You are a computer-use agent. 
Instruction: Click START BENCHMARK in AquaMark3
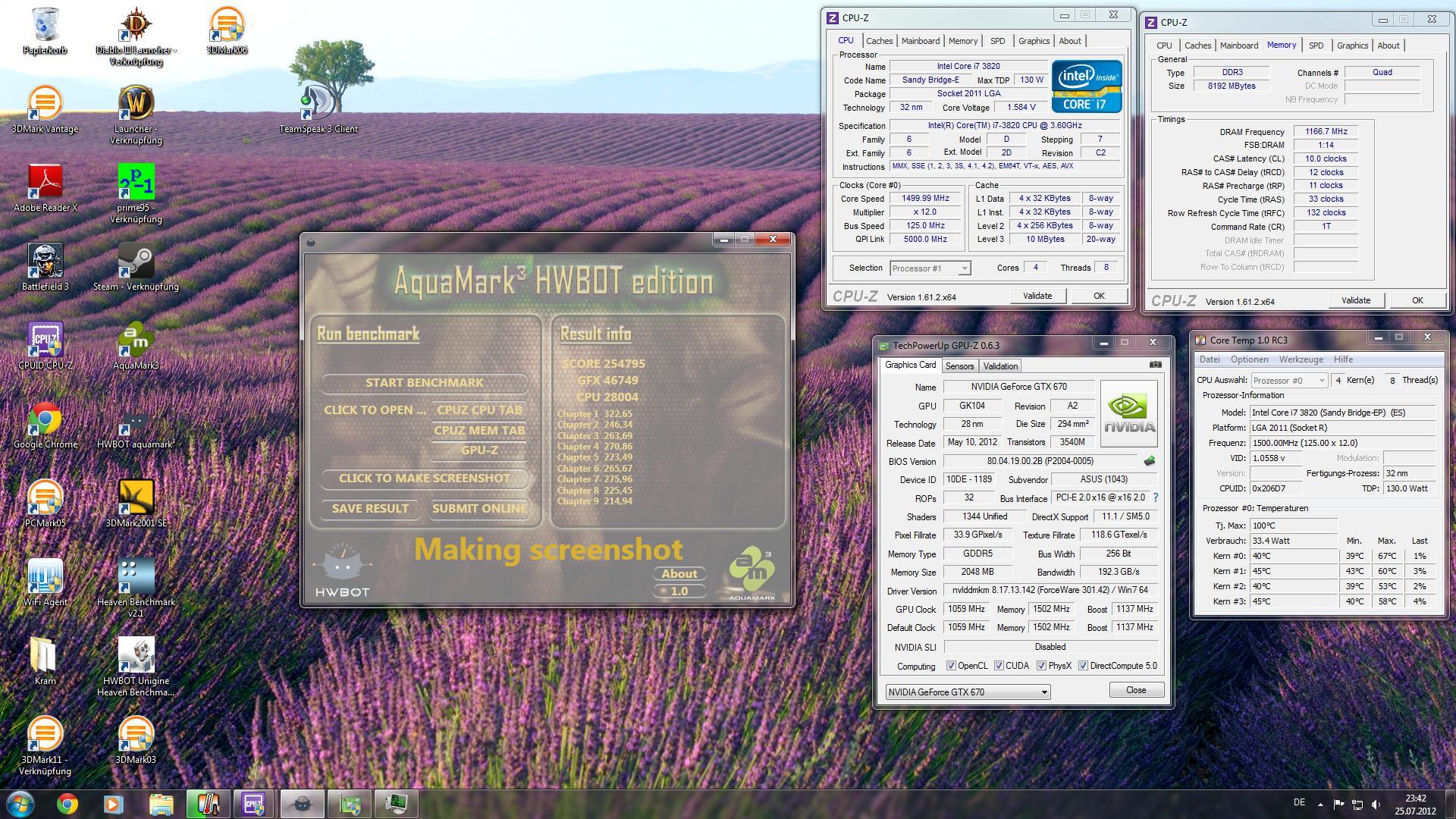tap(424, 383)
